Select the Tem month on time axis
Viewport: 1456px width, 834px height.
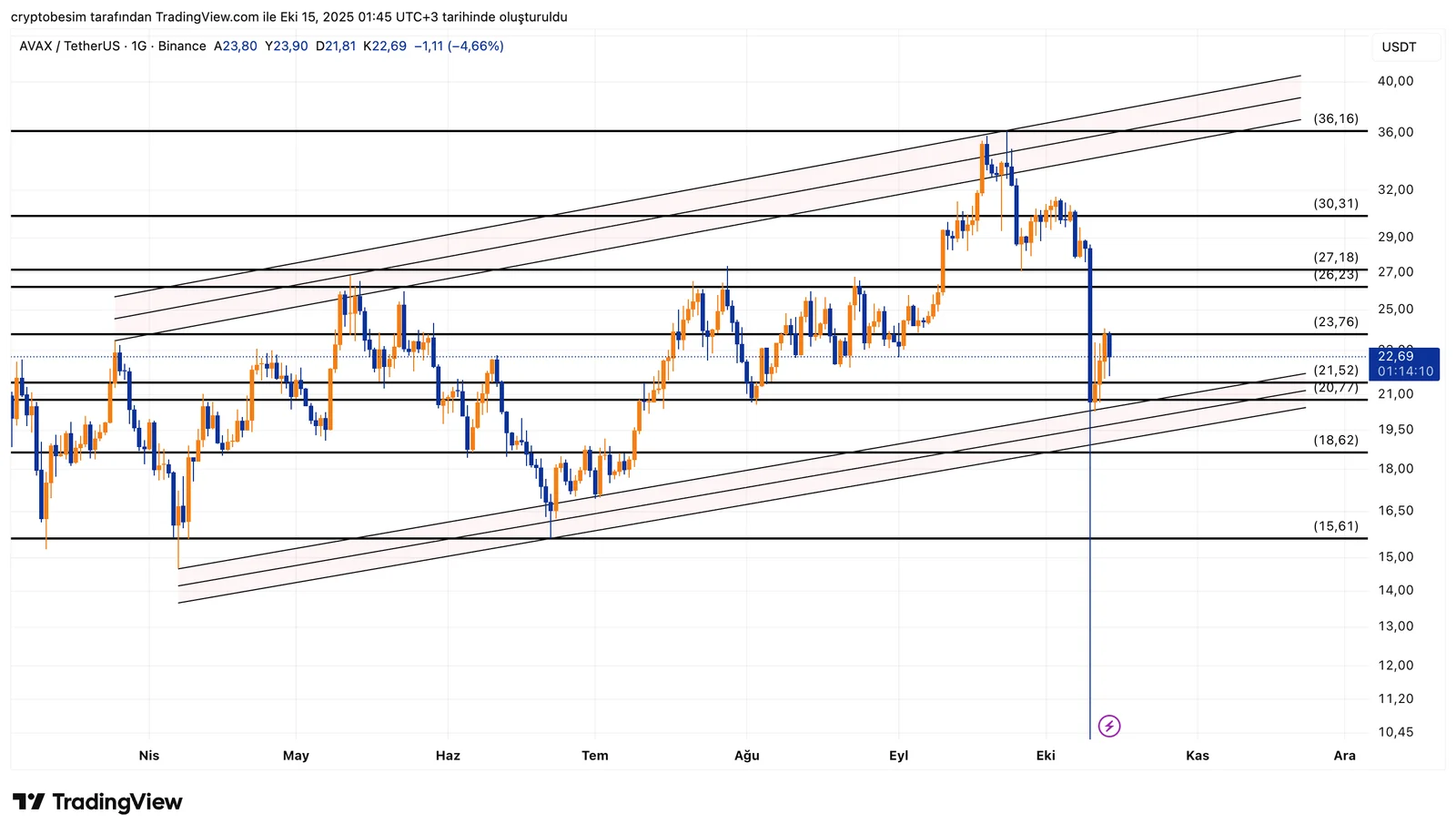click(595, 755)
